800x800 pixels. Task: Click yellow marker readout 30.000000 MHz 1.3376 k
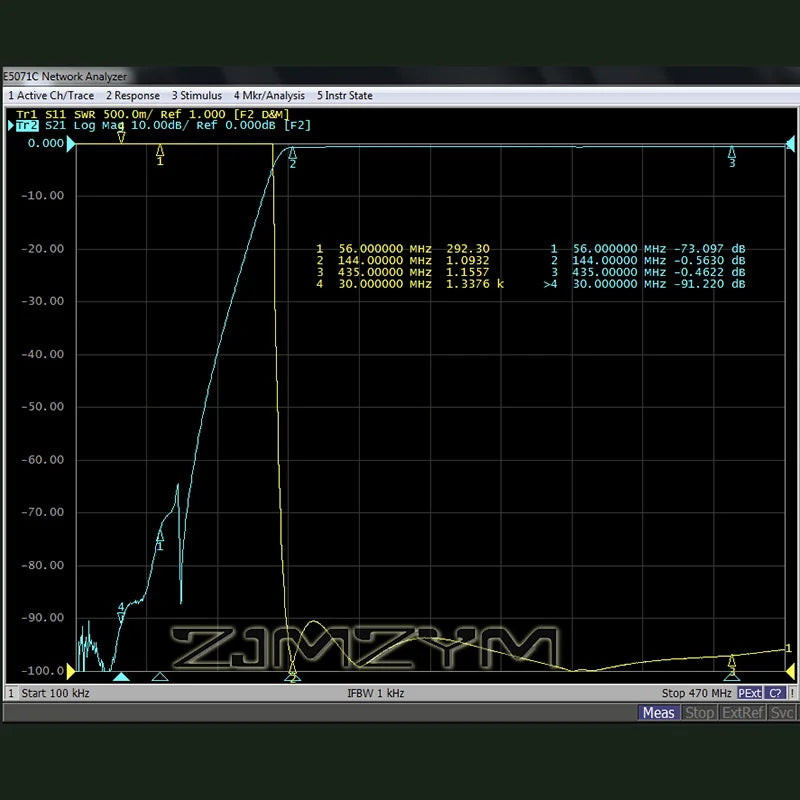click(410, 284)
